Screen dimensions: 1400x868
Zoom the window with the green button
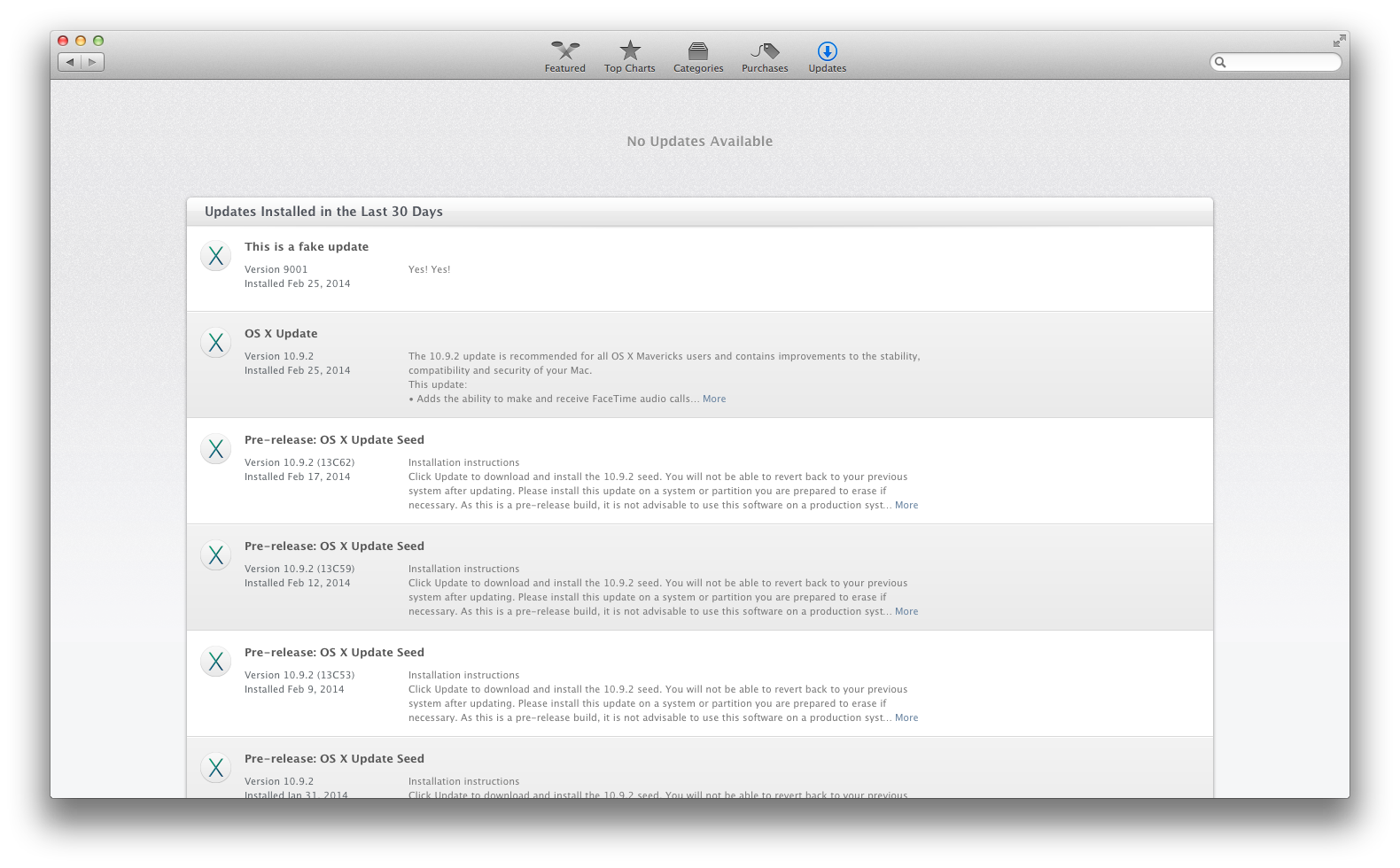point(98,41)
